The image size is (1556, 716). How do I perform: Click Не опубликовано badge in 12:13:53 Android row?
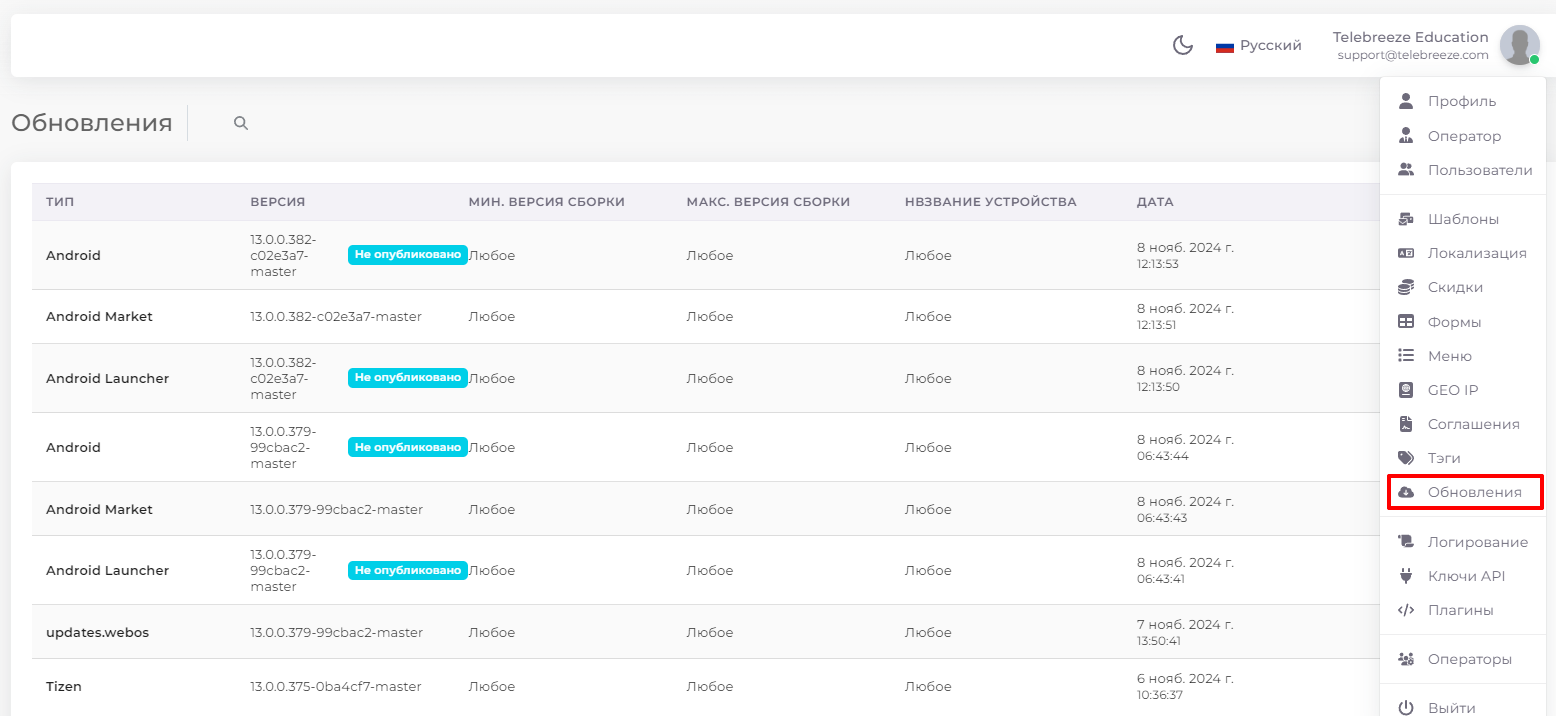(407, 255)
